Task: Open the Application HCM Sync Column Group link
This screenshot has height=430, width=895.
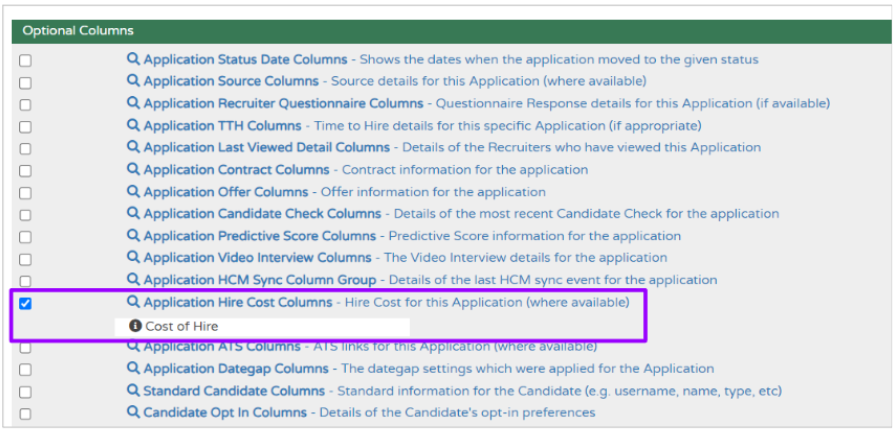Action: 259,280
